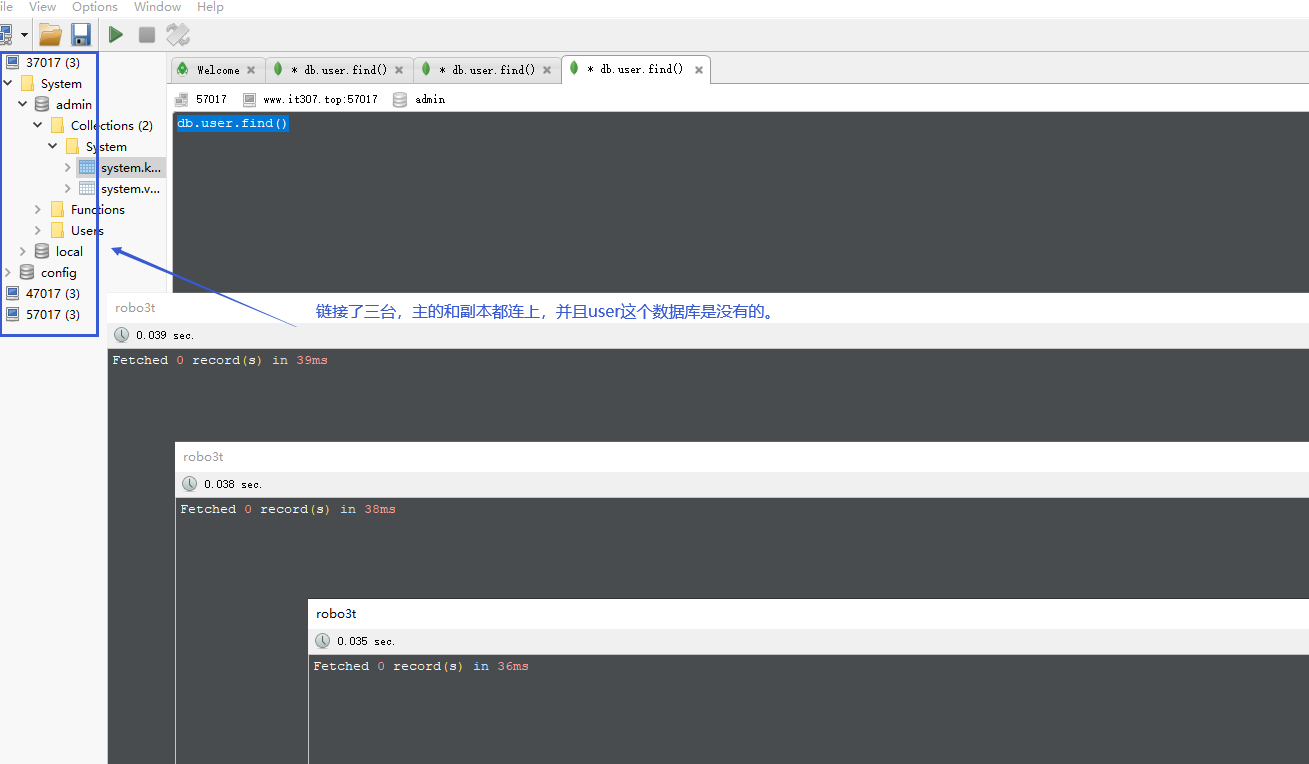Click the 57017 tree computer icon
Screen dimensions: 1309x764
click(x=12, y=315)
